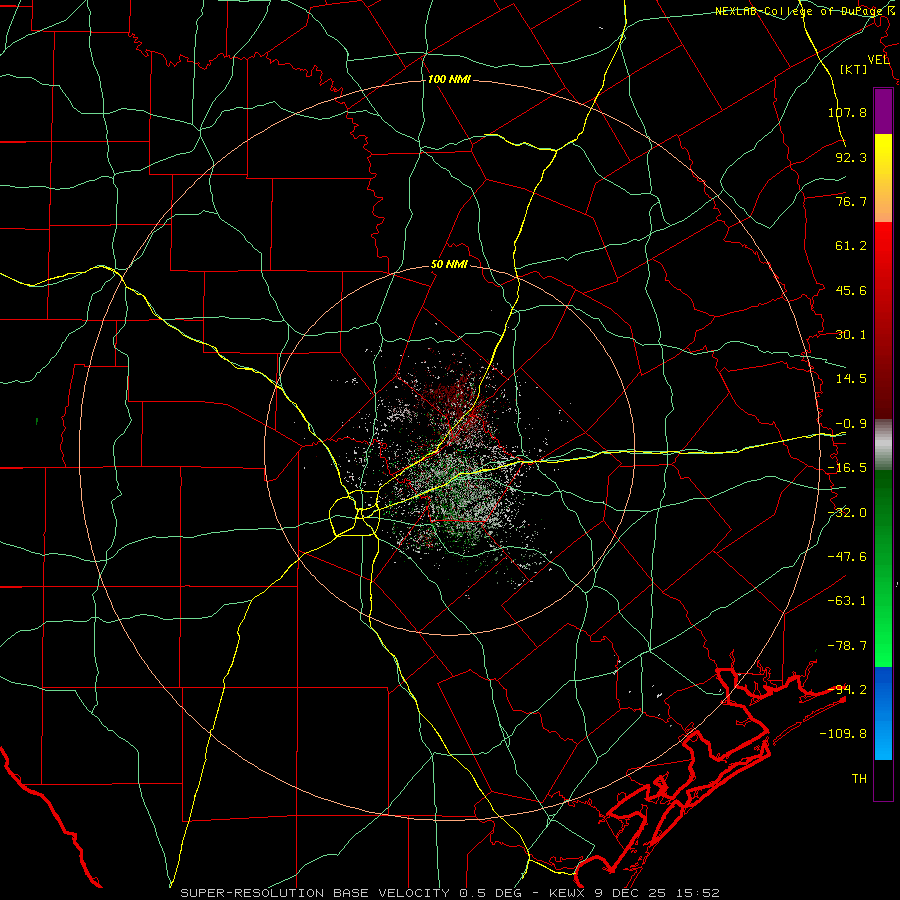Click the -78.7 velocity scale value
Image resolution: width=900 pixels, height=900 pixels.
tap(847, 646)
